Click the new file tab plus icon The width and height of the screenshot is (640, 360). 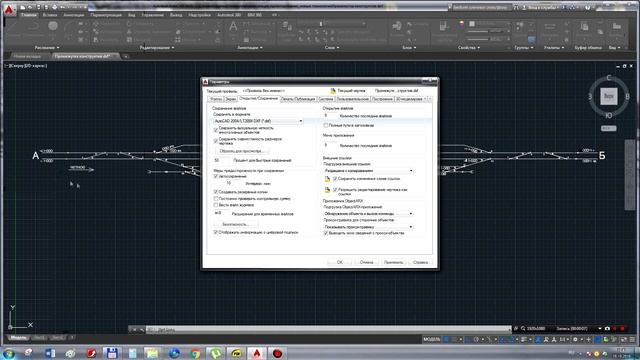click(126, 56)
